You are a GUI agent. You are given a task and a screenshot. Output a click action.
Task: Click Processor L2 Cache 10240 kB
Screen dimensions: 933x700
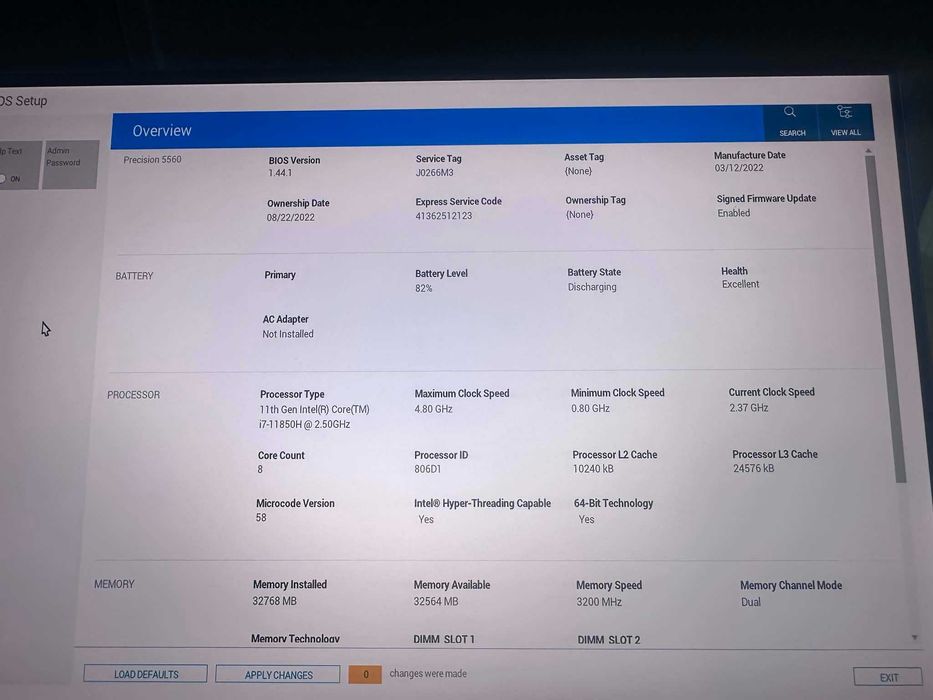(593, 468)
